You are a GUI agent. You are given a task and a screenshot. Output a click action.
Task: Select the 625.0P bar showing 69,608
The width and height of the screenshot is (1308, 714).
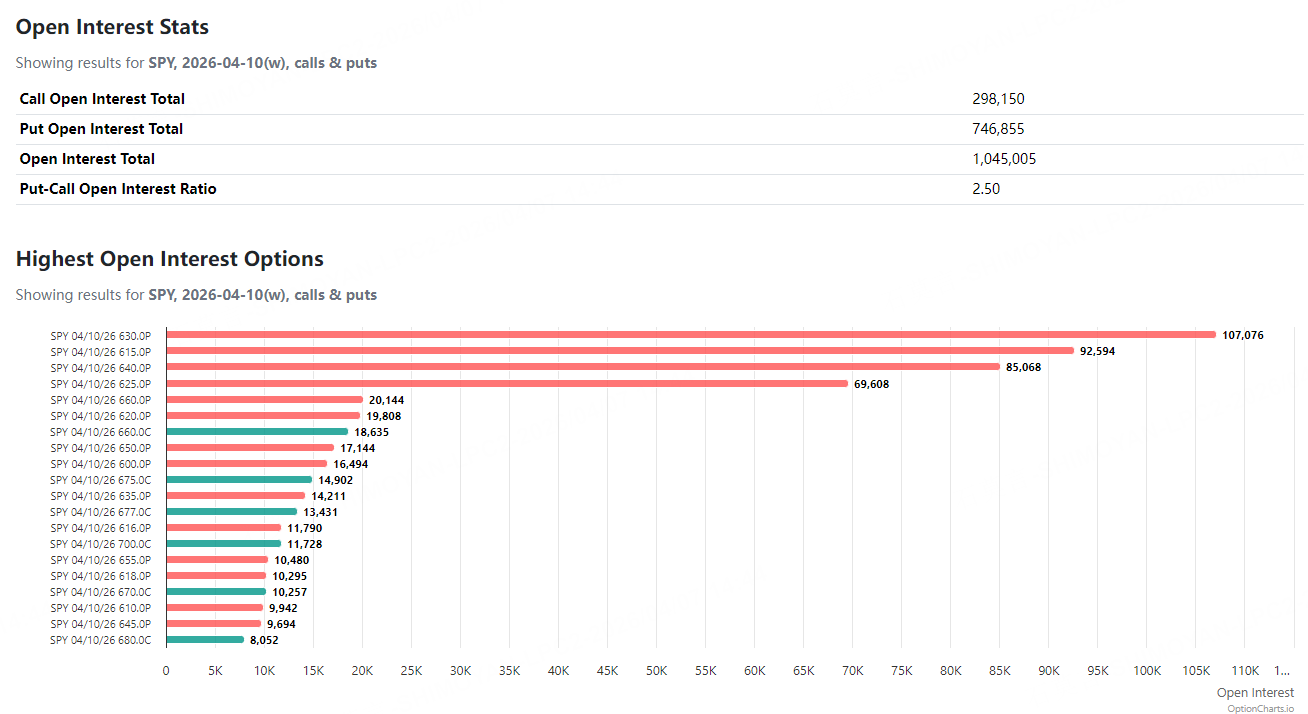(x=507, y=383)
